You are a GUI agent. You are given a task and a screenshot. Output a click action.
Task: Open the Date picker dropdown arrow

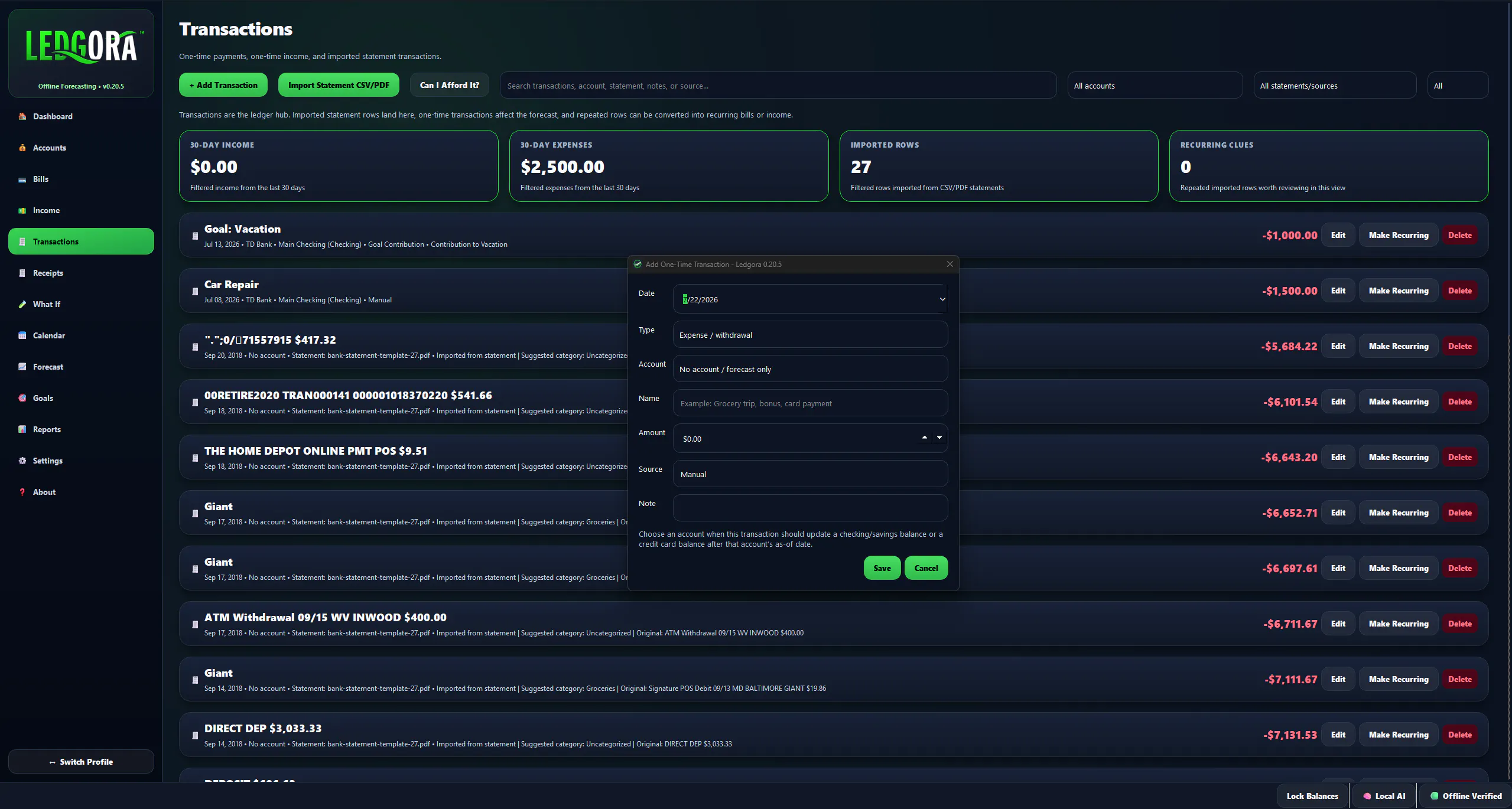coord(942,299)
